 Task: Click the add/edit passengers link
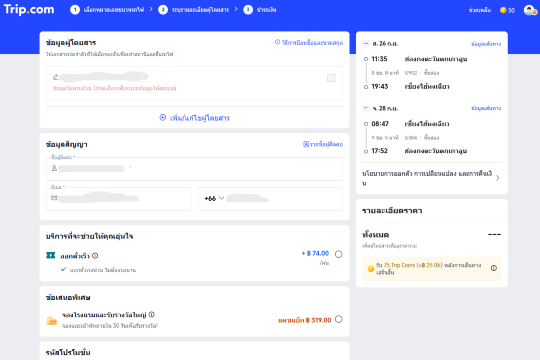pos(195,118)
